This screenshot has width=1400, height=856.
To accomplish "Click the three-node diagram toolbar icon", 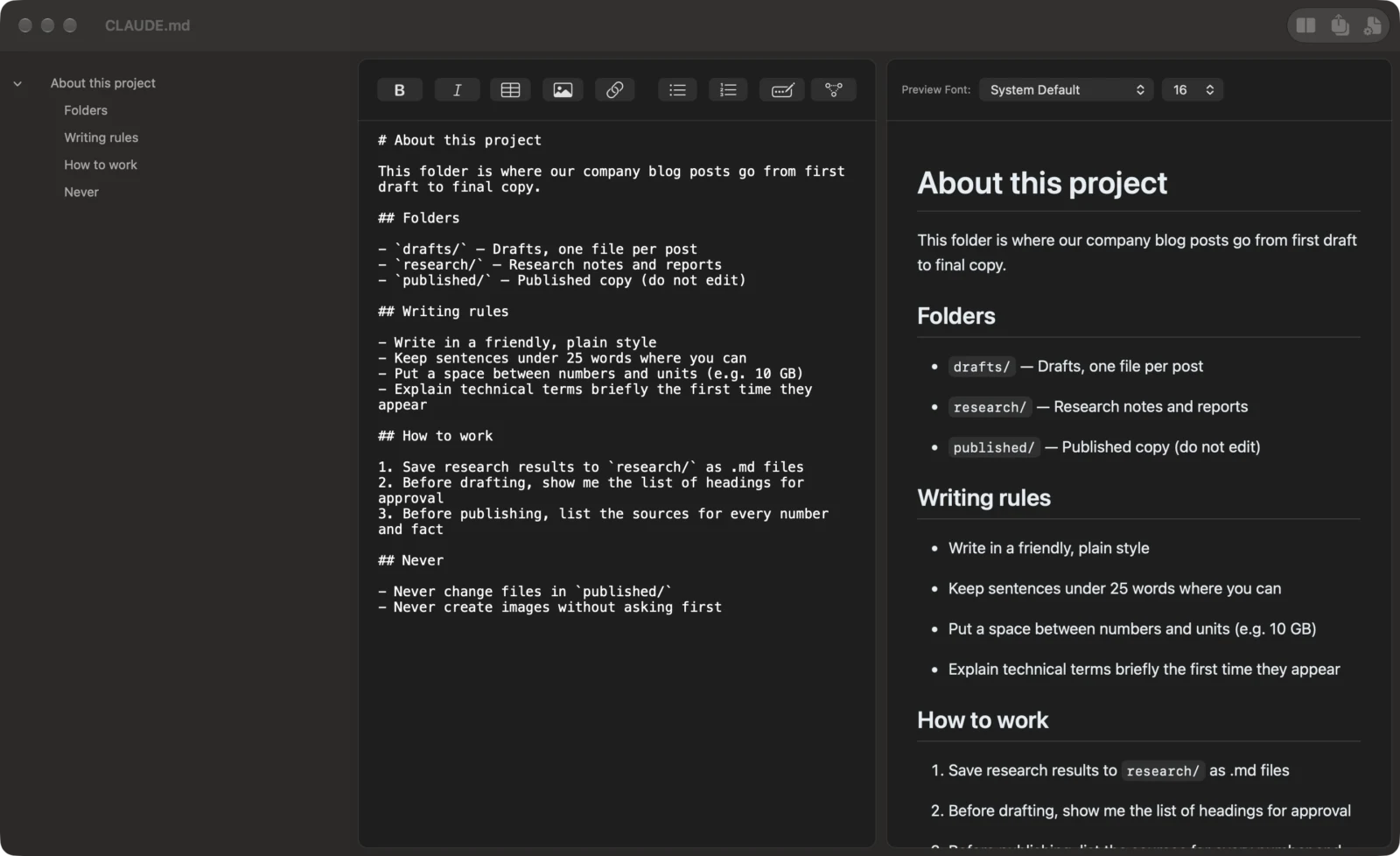I will coord(834,90).
